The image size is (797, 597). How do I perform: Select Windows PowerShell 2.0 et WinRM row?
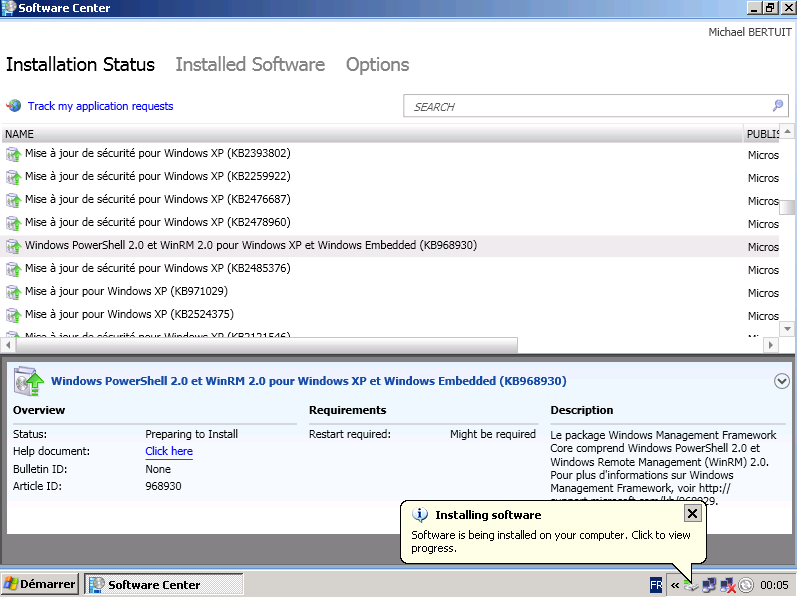390,246
